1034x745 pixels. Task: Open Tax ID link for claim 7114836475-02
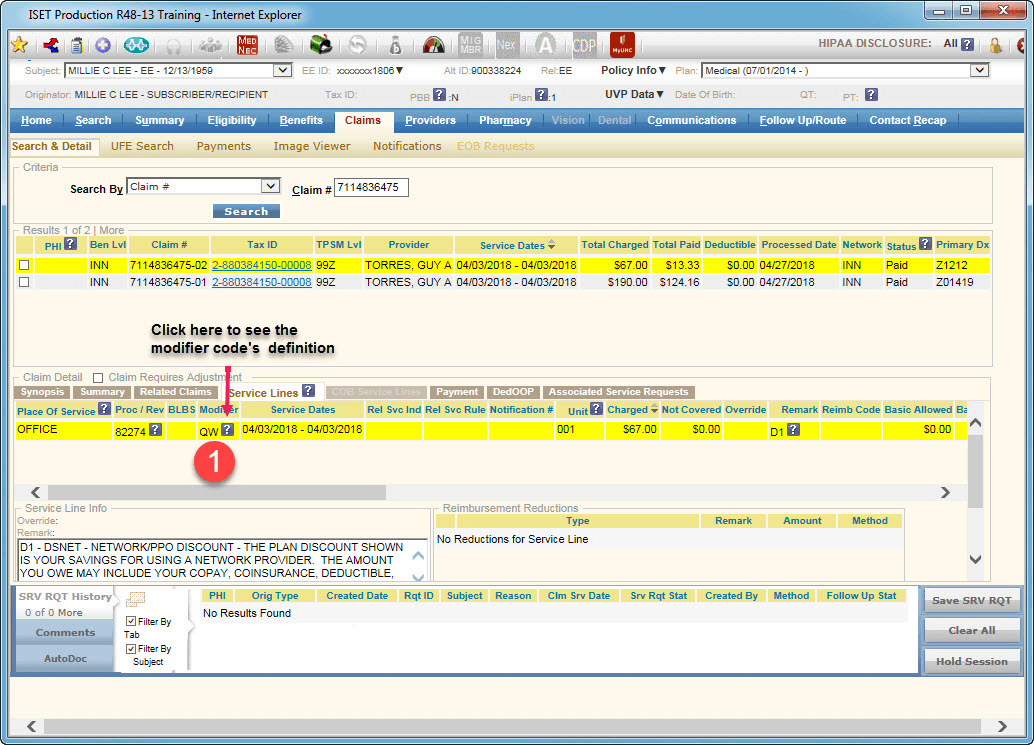(x=261, y=265)
